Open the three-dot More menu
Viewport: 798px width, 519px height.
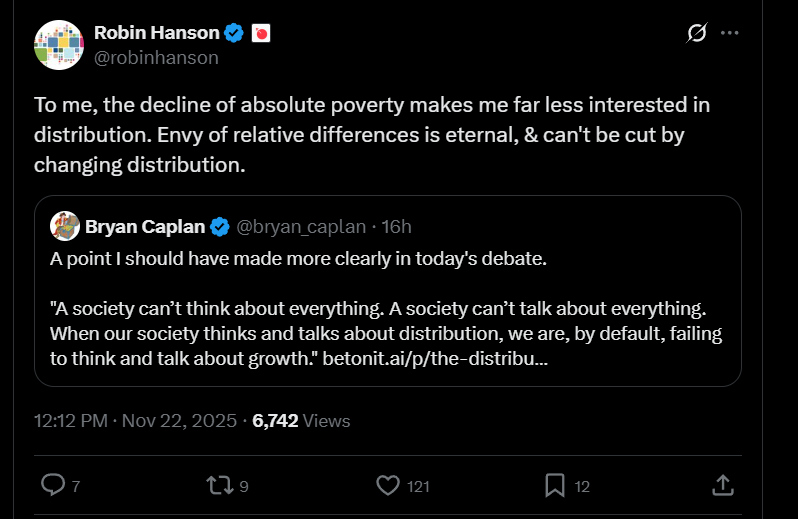[730, 33]
